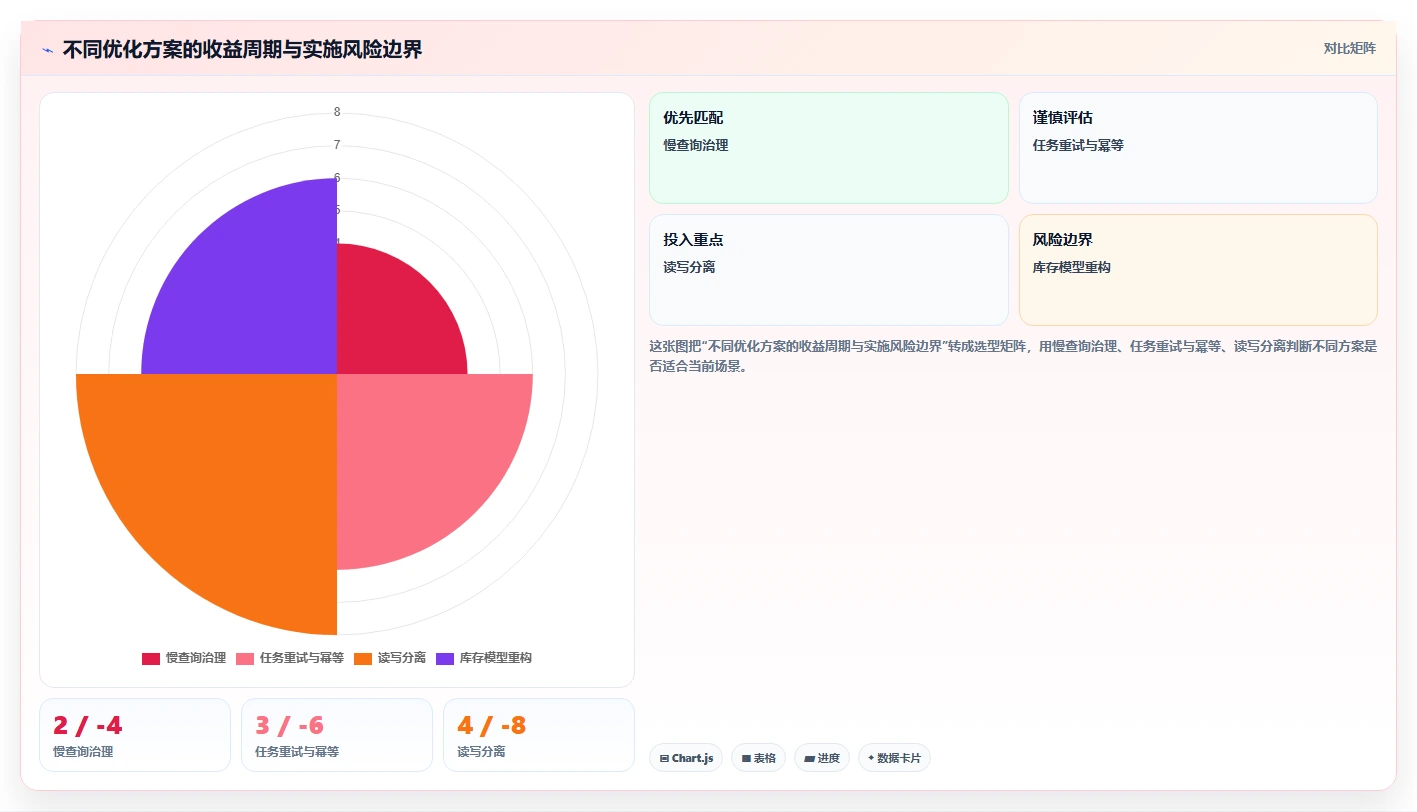Select the 优先匹配 matrix card
Screen dimensions: 1417x812
pos(829,148)
